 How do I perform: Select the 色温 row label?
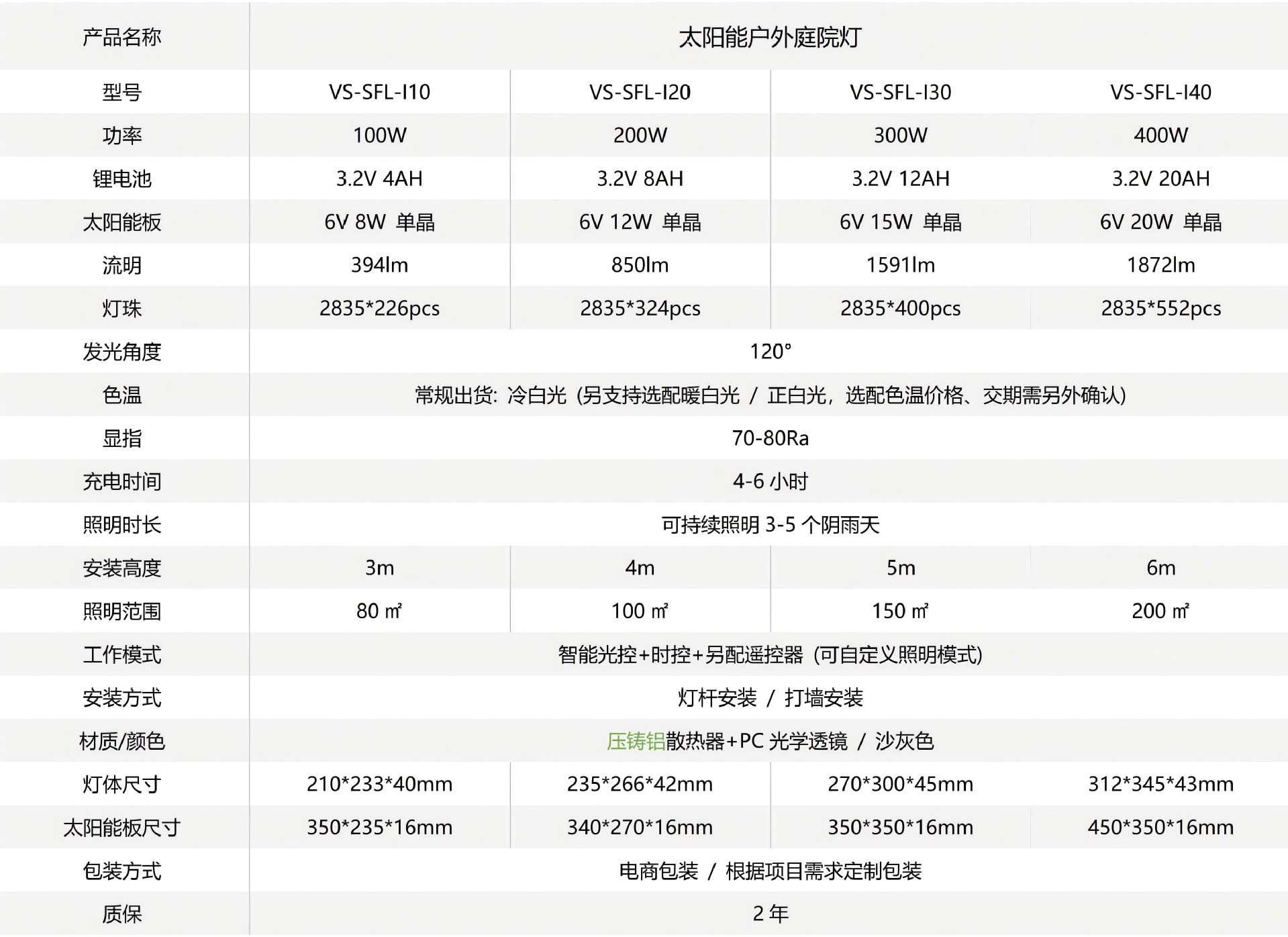(x=121, y=395)
